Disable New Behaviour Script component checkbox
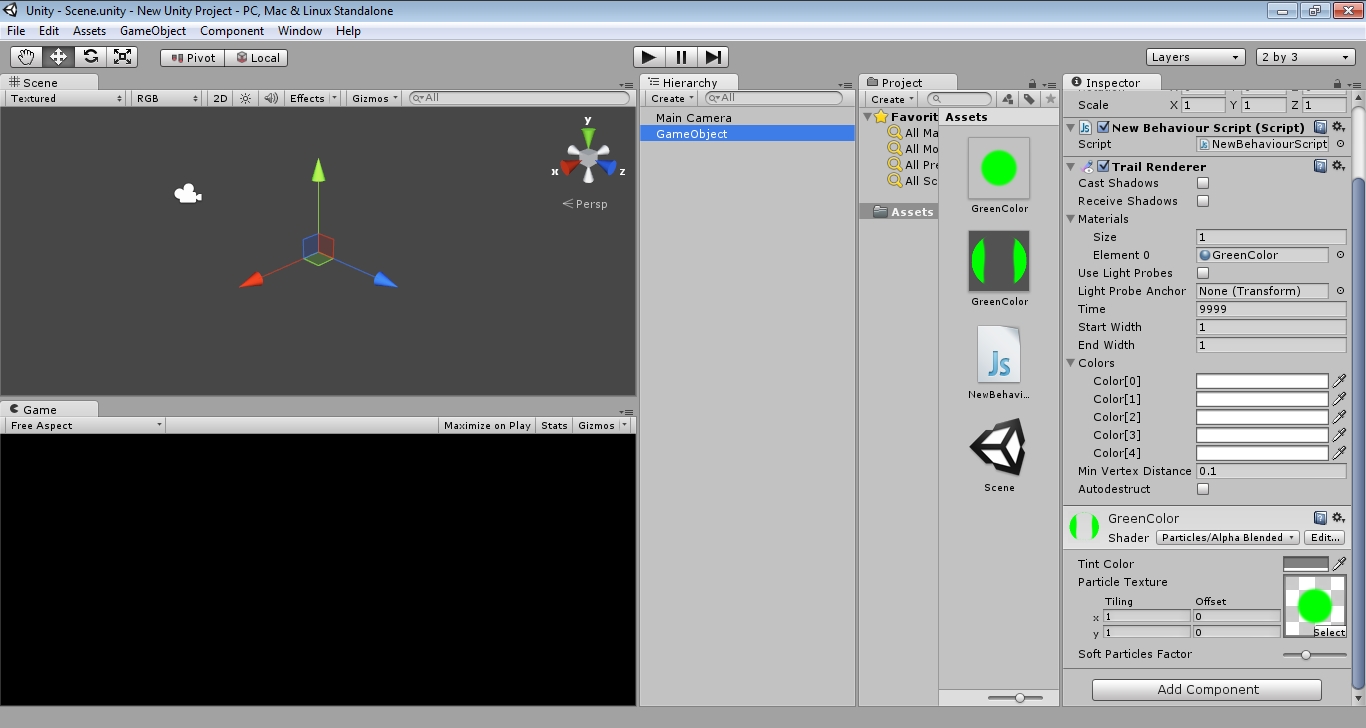The image size is (1366, 728). (x=1103, y=127)
